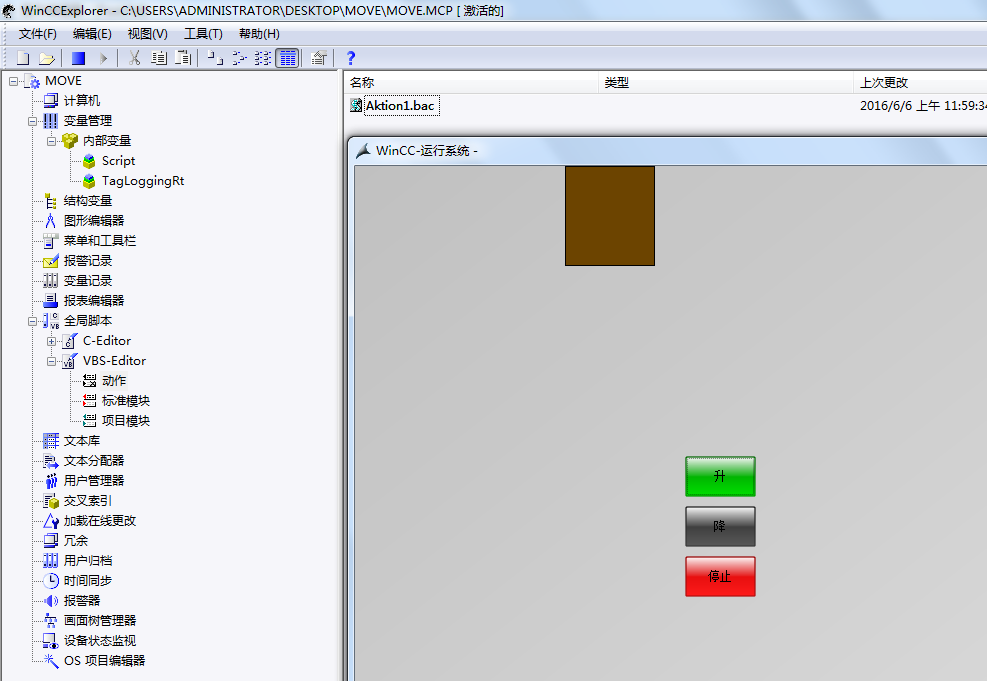Viewport: 987px width, 681px height.
Task: Select the Script tag group
Action: tap(118, 160)
